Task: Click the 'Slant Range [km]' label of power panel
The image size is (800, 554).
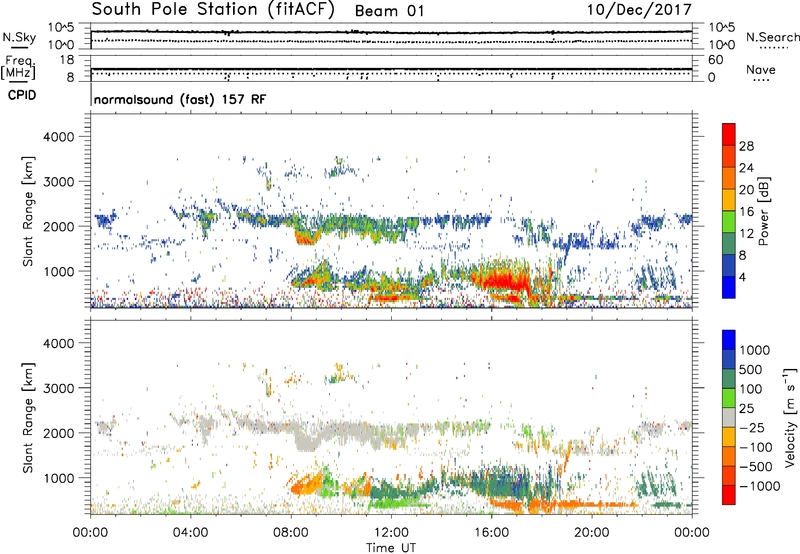Action: click(28, 211)
